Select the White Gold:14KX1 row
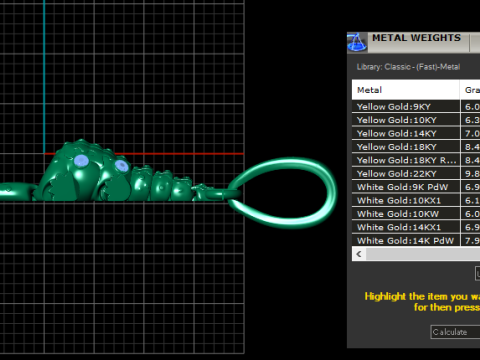 coord(416,227)
